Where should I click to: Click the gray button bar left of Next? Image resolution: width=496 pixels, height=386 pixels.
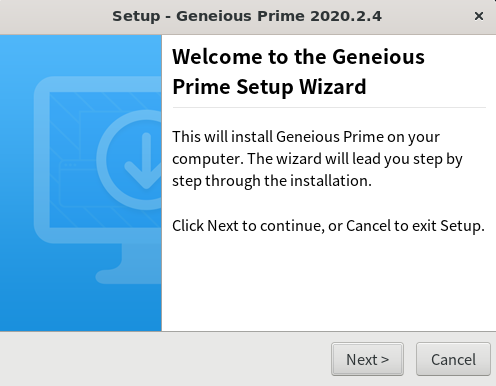[x=165, y=359]
